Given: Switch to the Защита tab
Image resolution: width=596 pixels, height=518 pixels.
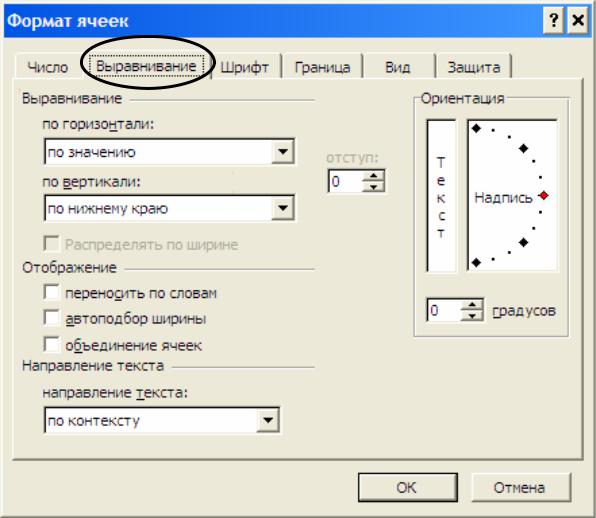Looking at the screenshot, I should [474, 67].
